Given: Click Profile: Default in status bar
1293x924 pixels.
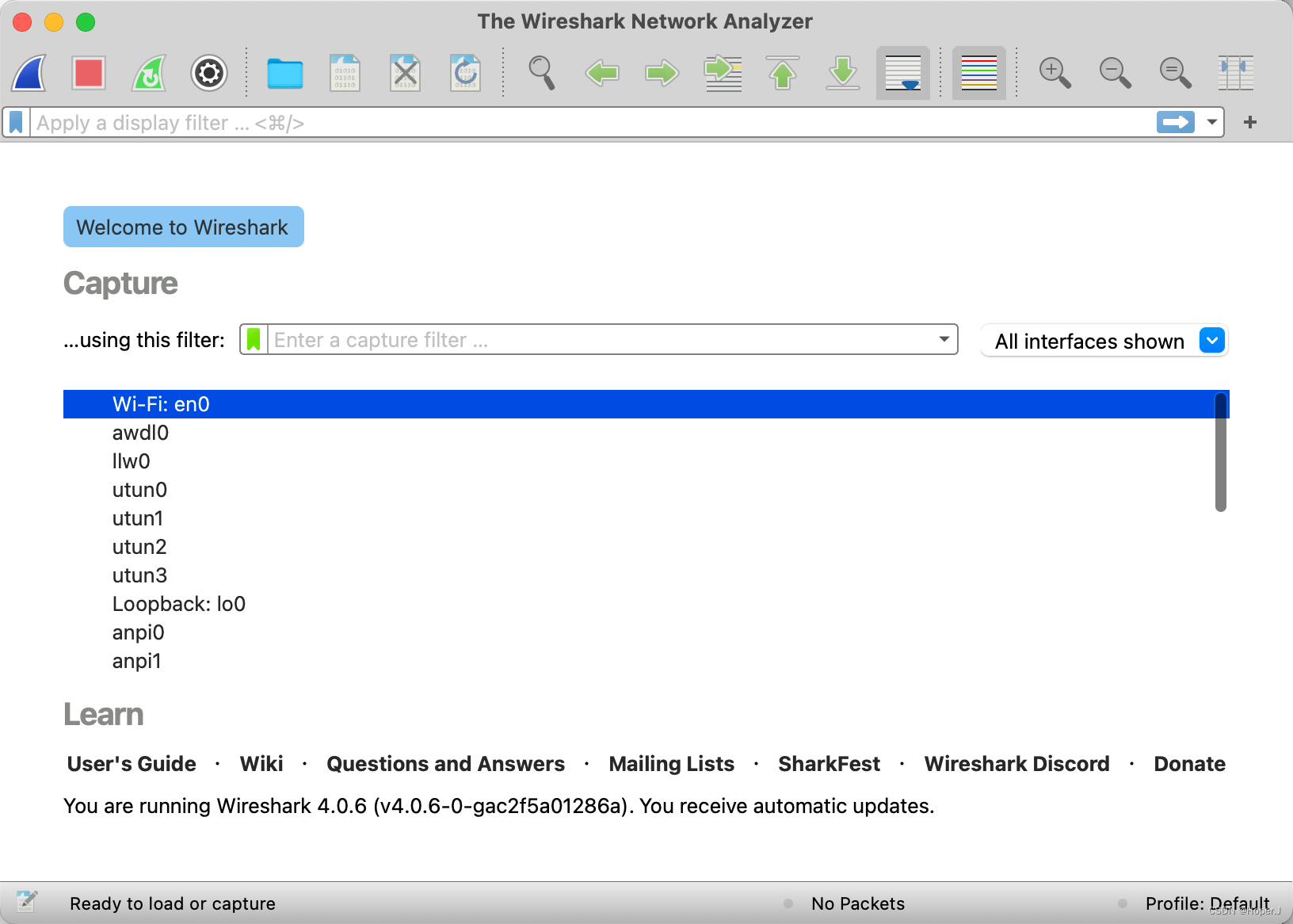Looking at the screenshot, I should [x=1207, y=903].
